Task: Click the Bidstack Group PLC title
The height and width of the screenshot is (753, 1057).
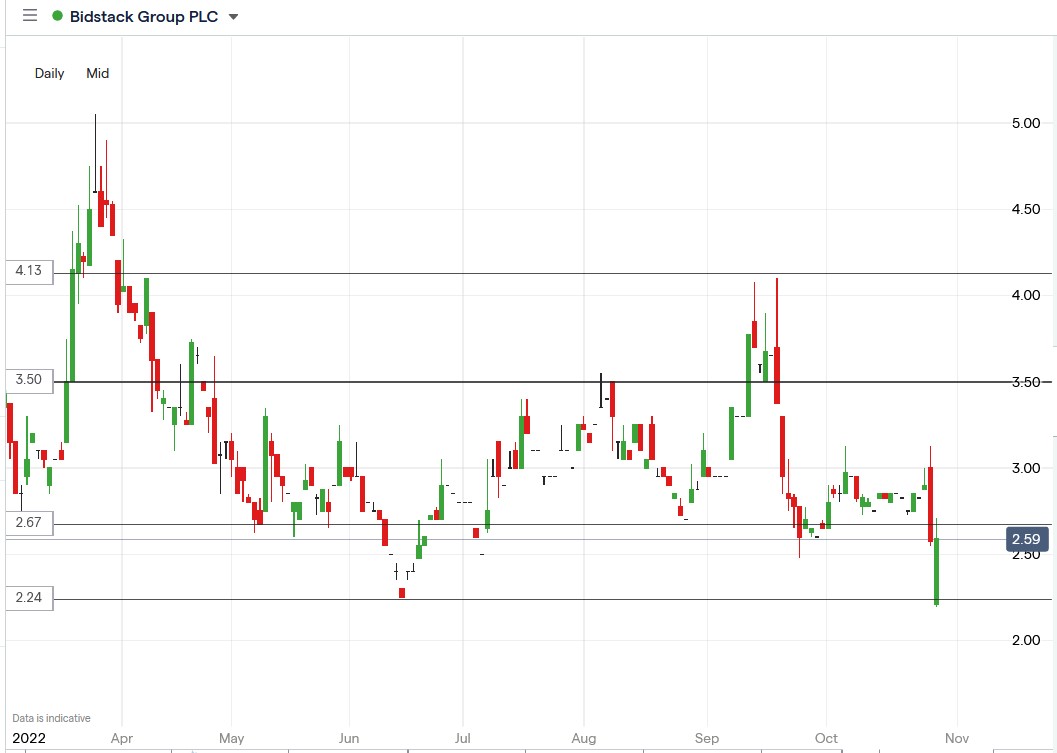Action: coord(145,16)
